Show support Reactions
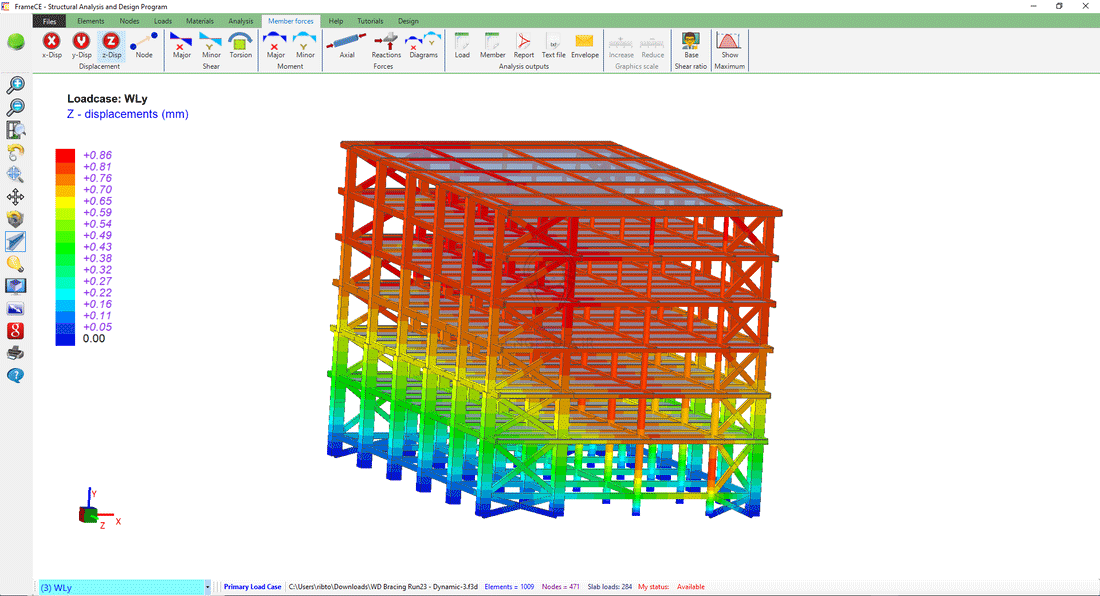The width and height of the screenshot is (1100, 596). tap(386, 44)
